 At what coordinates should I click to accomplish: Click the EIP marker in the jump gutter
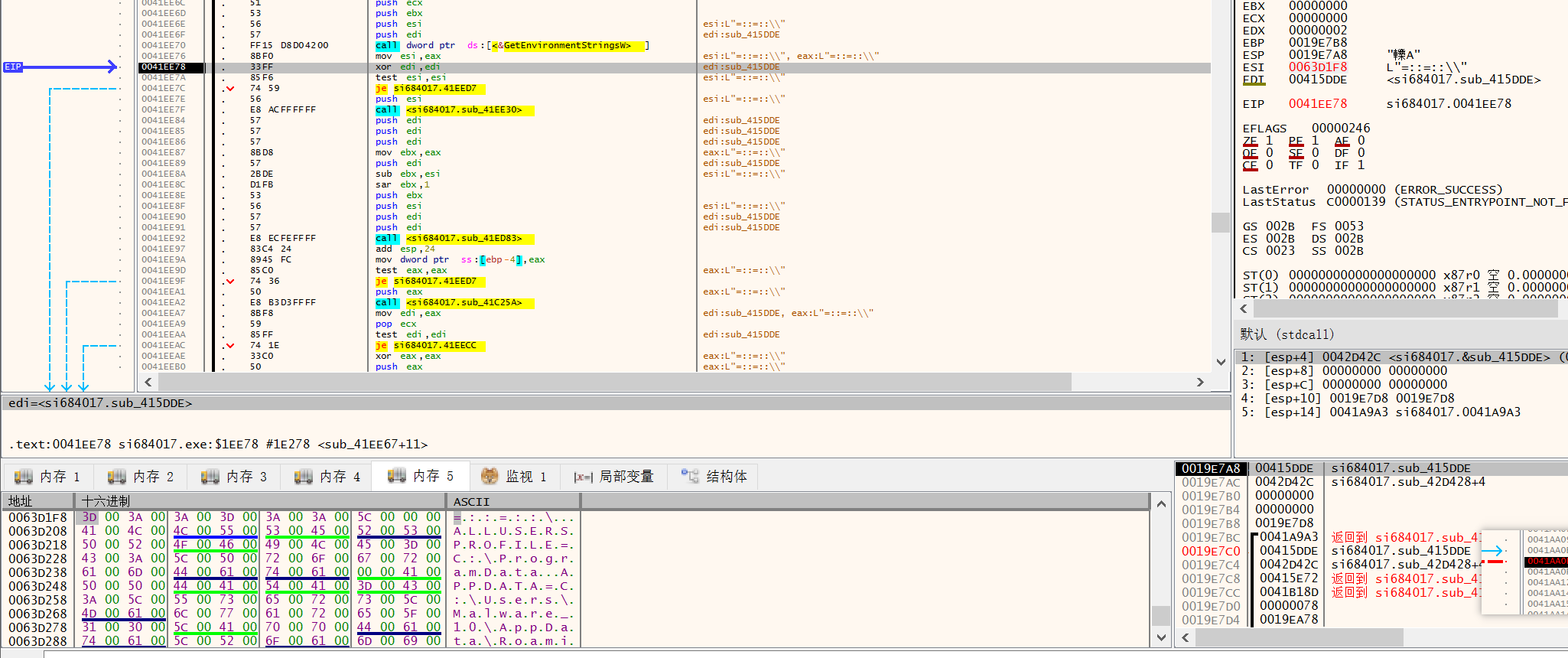click(13, 67)
